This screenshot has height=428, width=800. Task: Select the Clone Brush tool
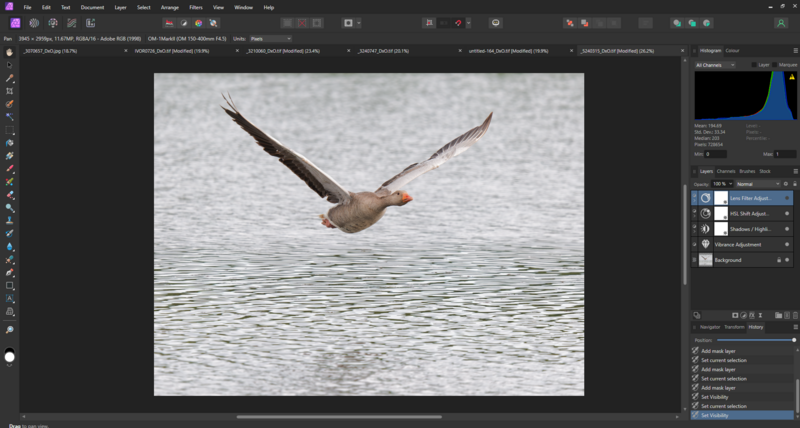pyautogui.click(x=9, y=221)
